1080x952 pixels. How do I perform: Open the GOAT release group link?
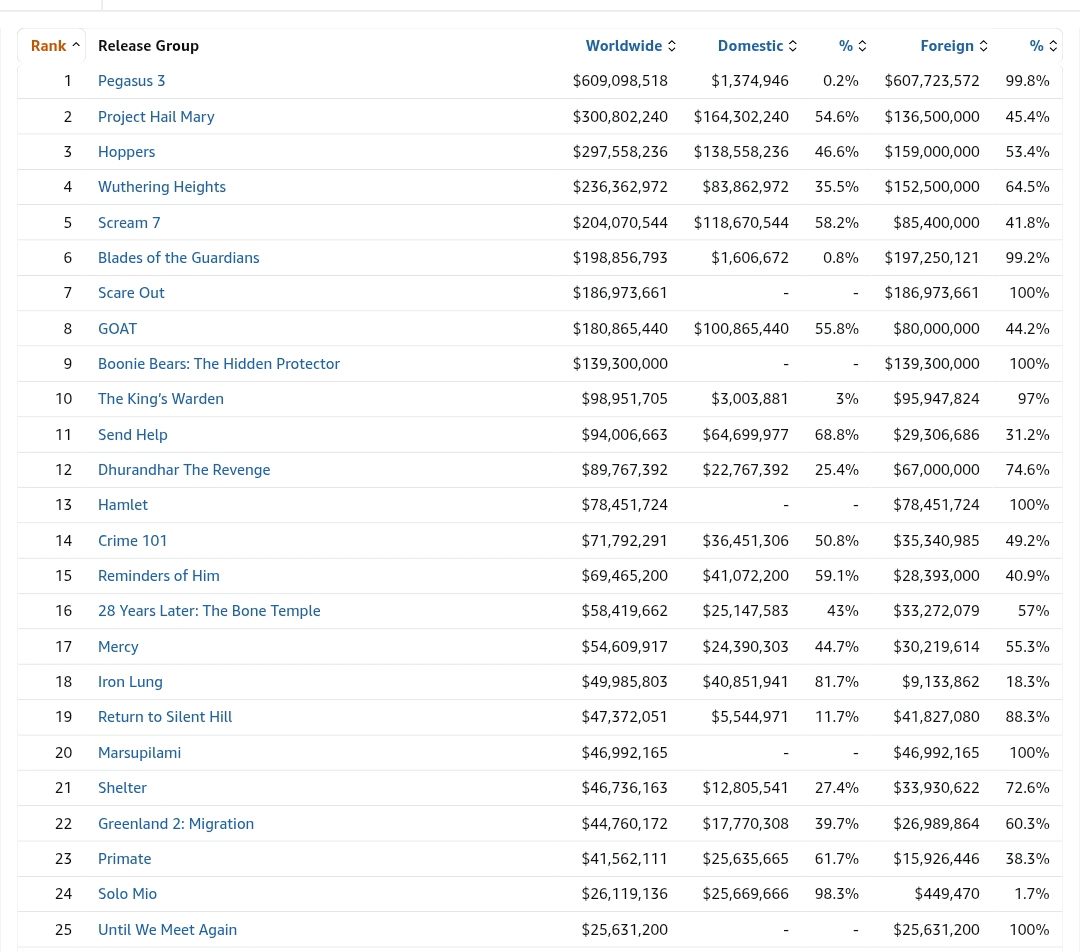point(117,329)
